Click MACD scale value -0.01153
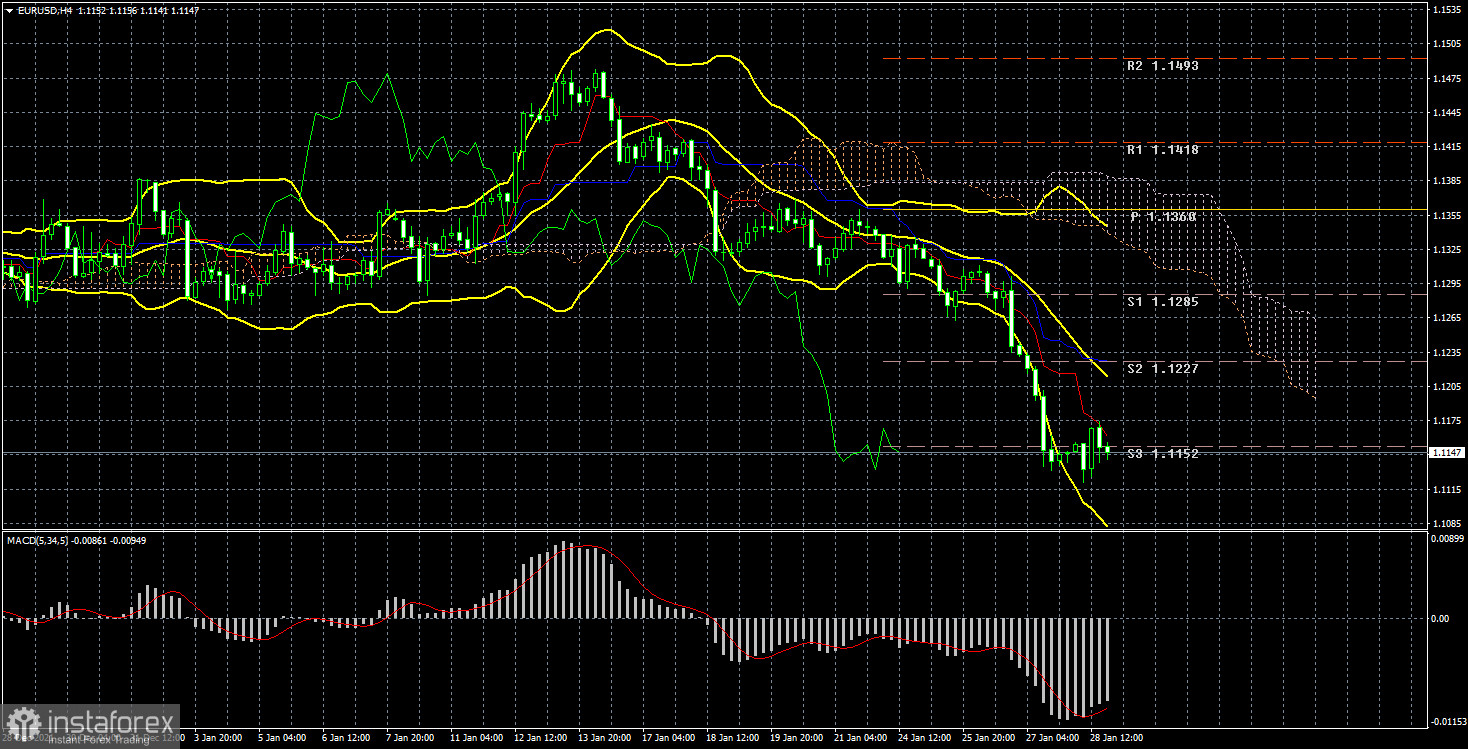Screen dimensions: 1468x749 (x=1448, y=720)
